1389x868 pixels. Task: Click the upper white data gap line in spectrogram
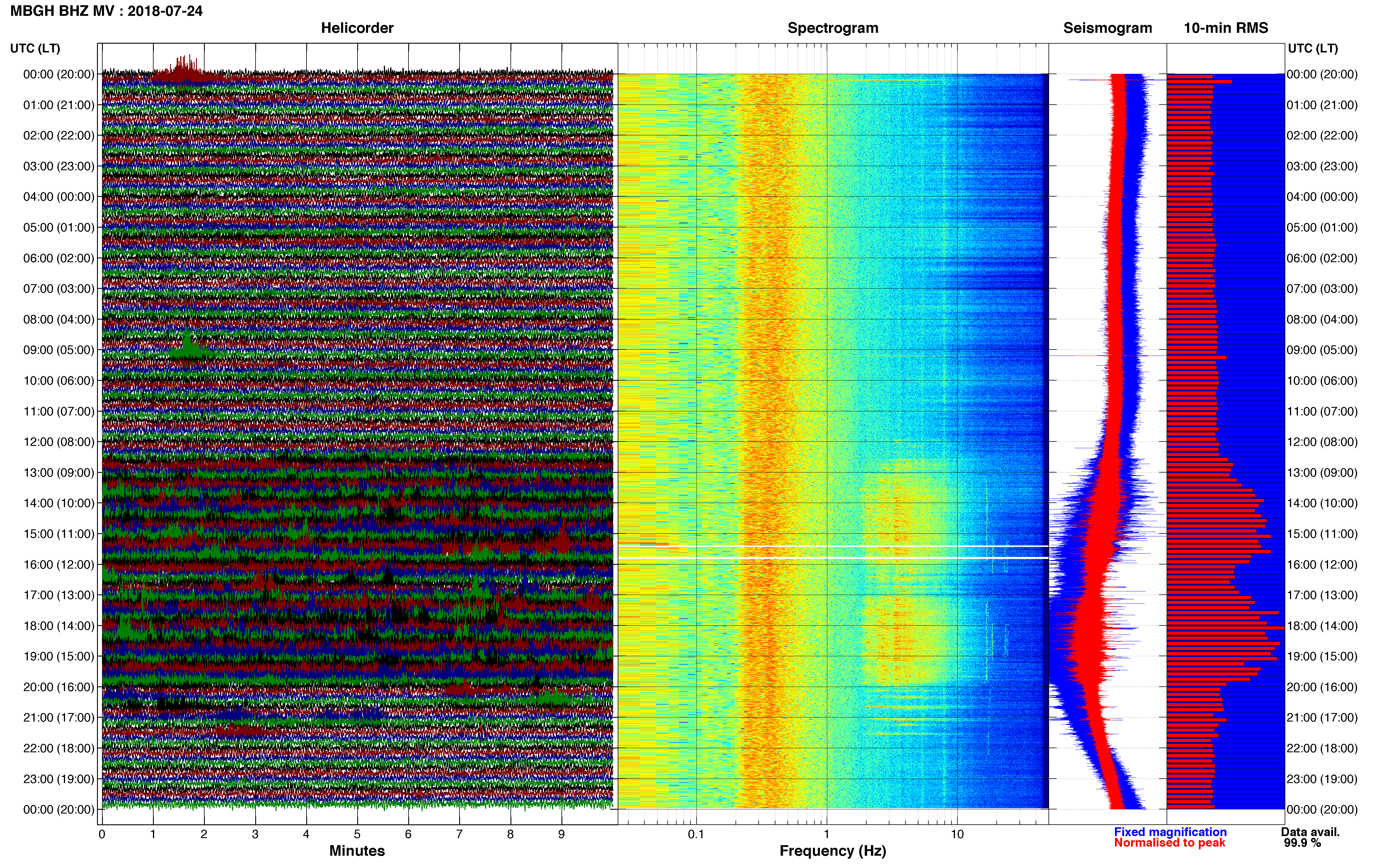[833, 546]
